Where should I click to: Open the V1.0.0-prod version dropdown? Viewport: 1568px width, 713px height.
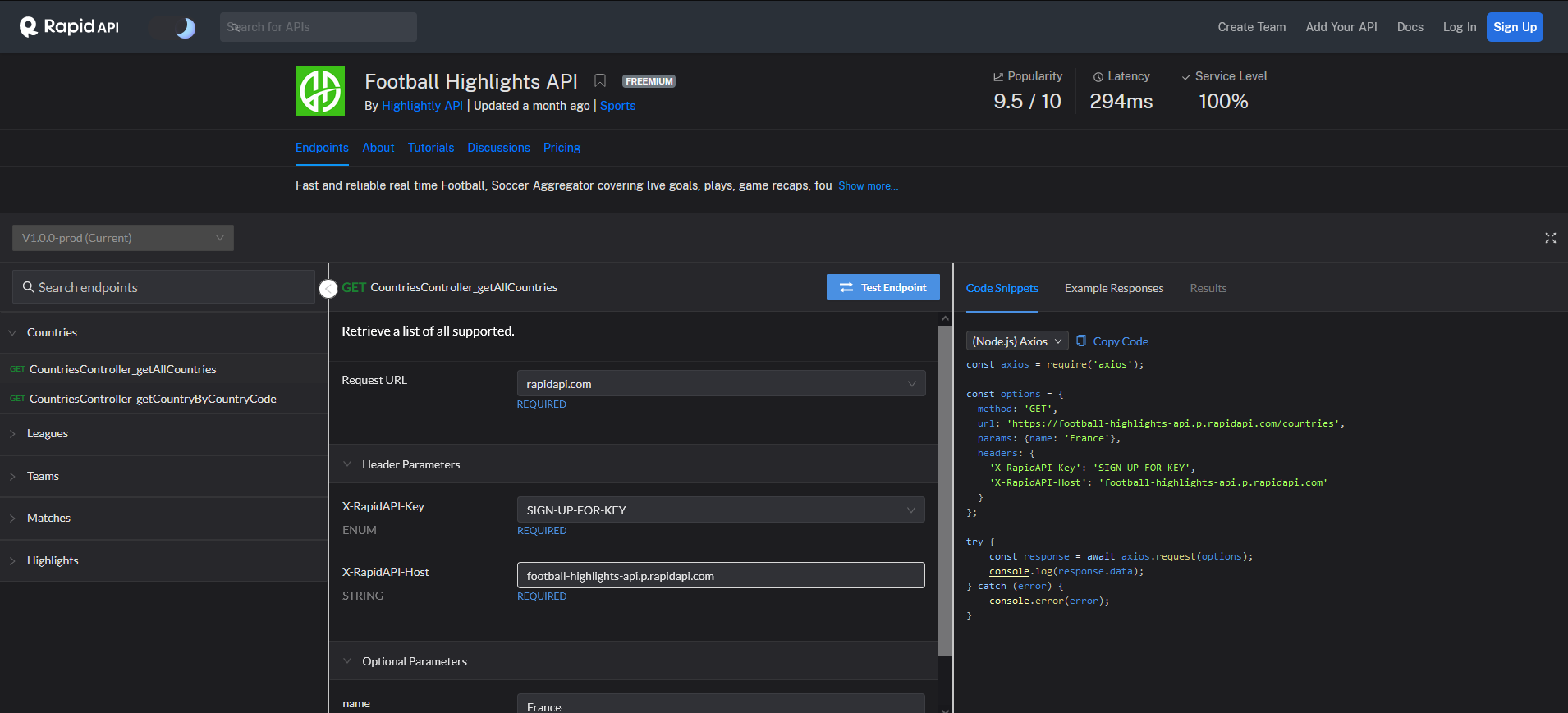pyautogui.click(x=123, y=238)
